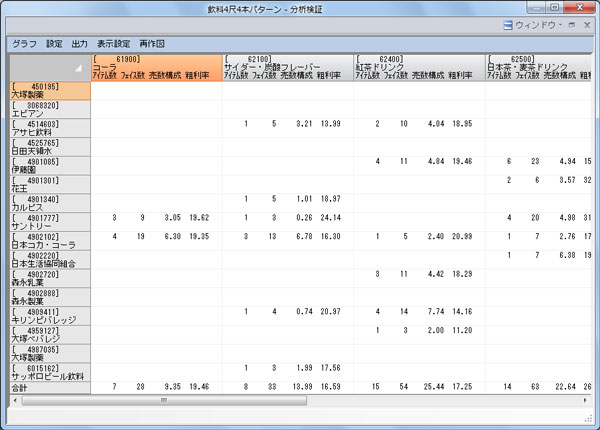Click the table corner sort triangle

(78, 68)
